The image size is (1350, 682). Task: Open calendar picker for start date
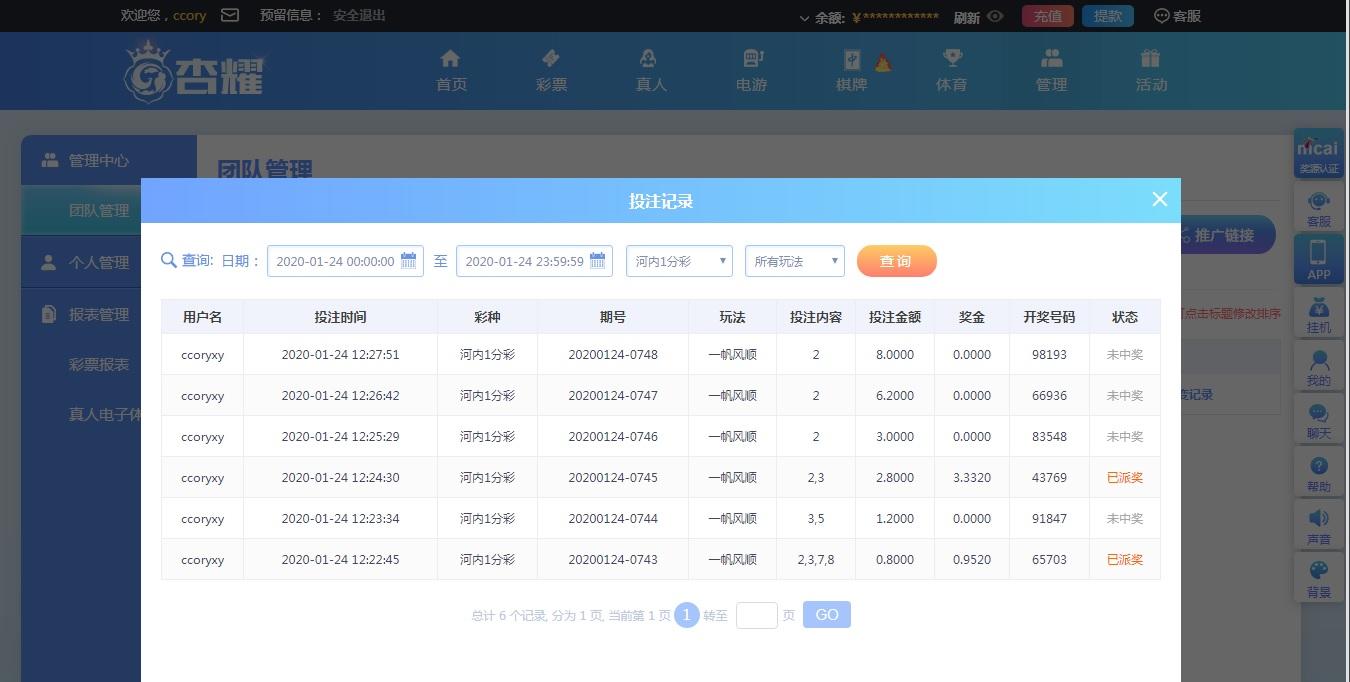[408, 261]
